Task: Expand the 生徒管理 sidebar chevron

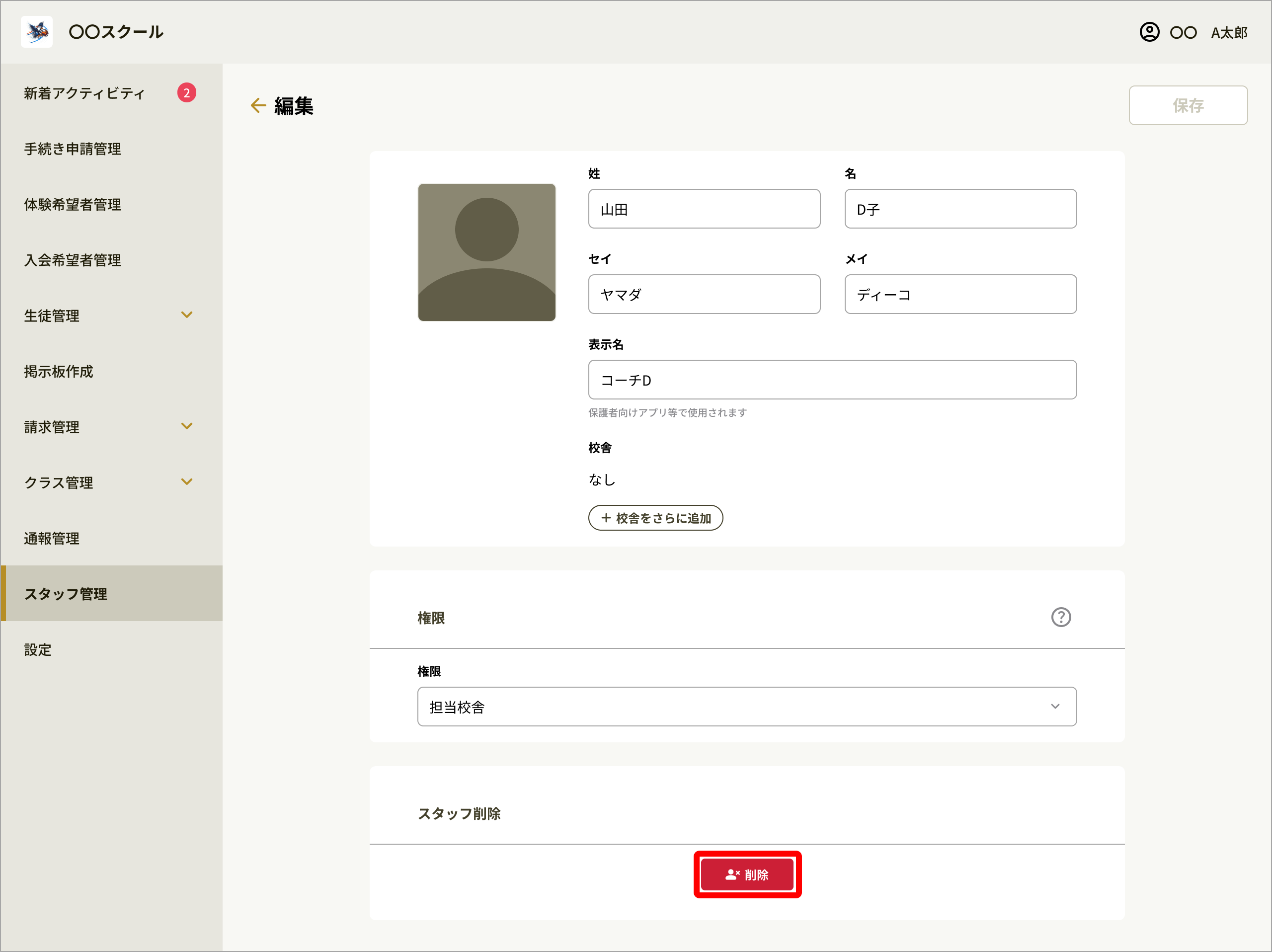Action: [186, 315]
